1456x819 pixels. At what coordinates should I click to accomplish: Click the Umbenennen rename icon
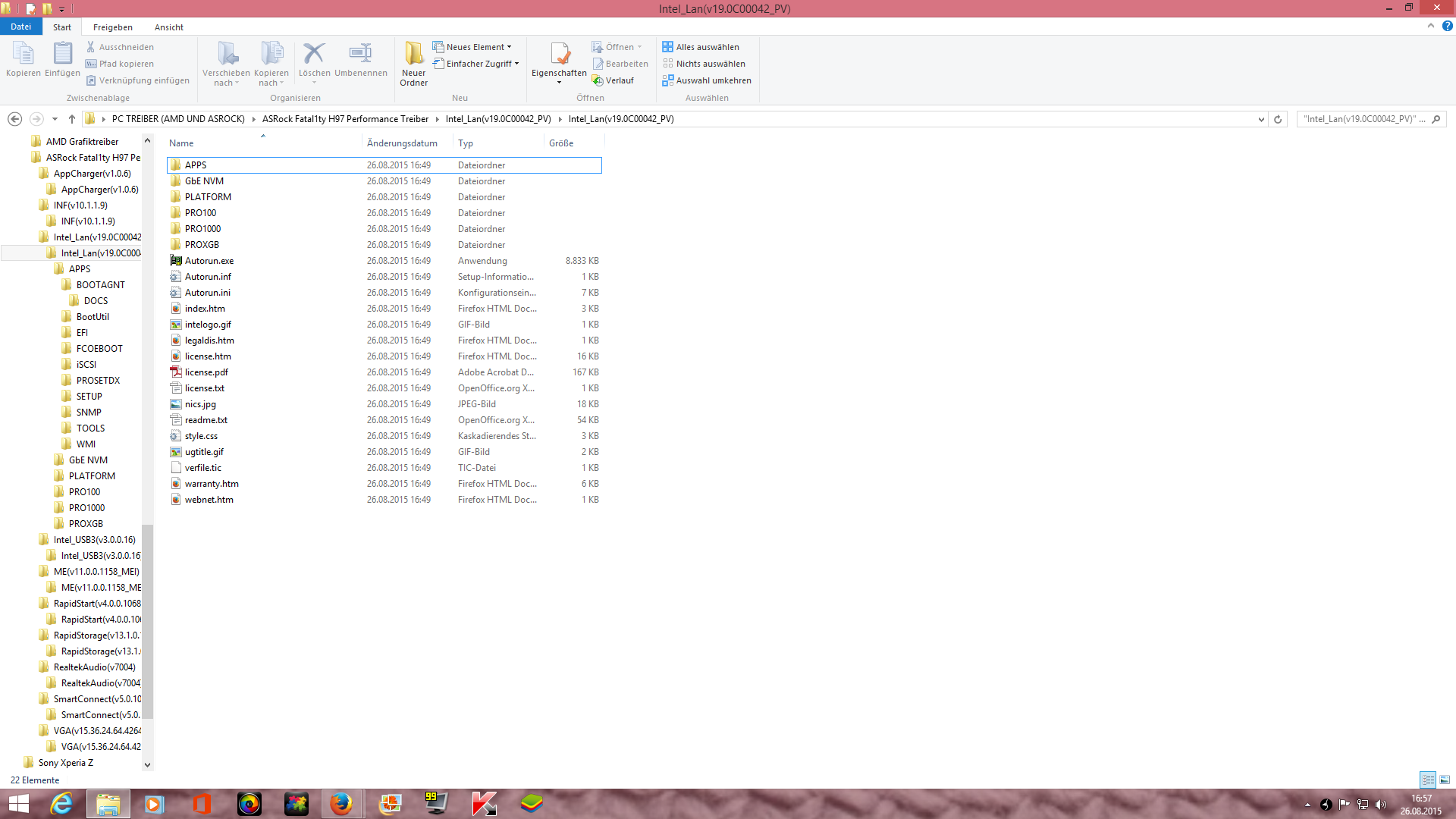[360, 55]
